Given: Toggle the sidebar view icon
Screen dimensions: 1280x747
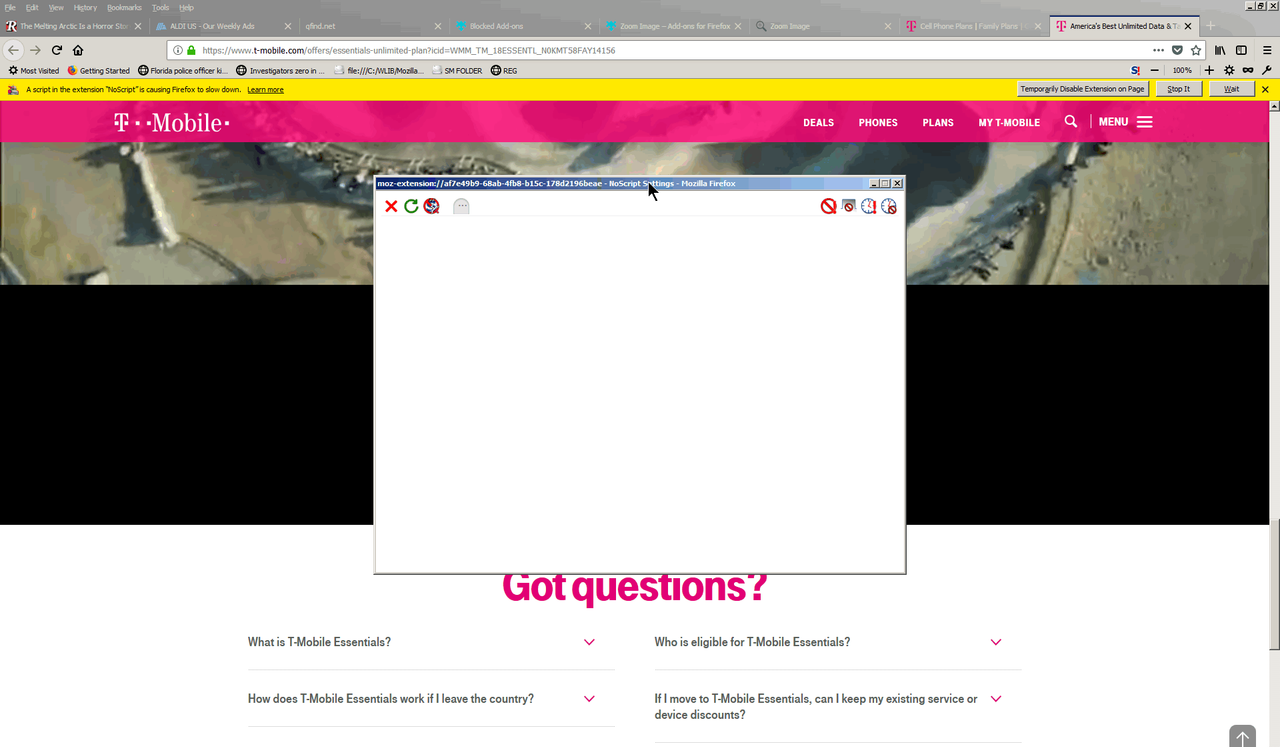Looking at the screenshot, I should (1241, 50).
